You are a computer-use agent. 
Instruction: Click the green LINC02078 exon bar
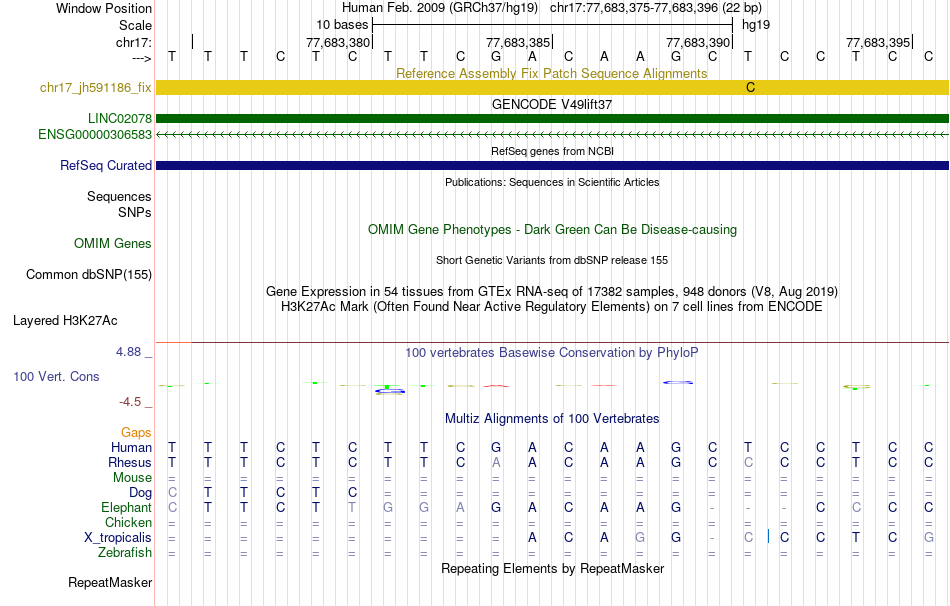552,118
